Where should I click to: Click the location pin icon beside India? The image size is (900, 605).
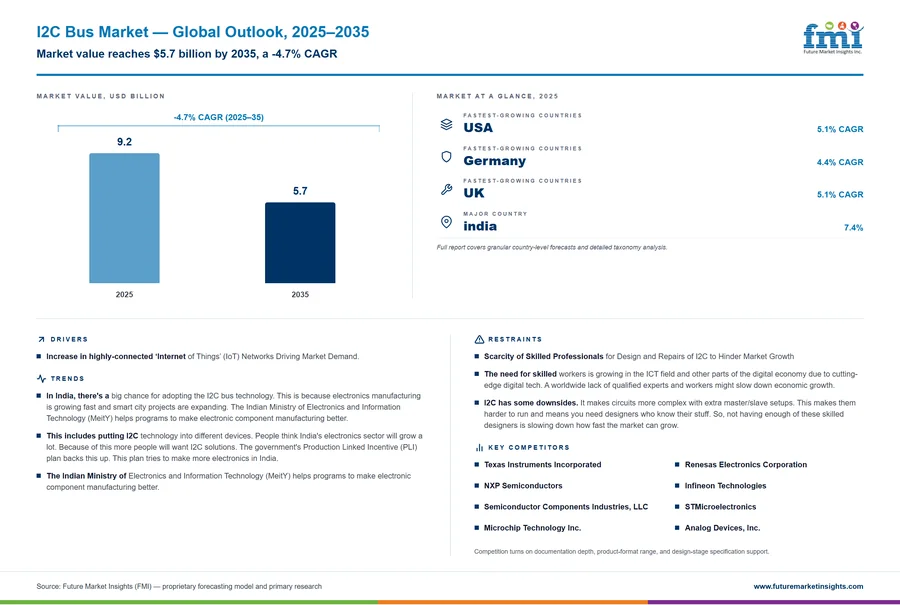[x=446, y=222]
